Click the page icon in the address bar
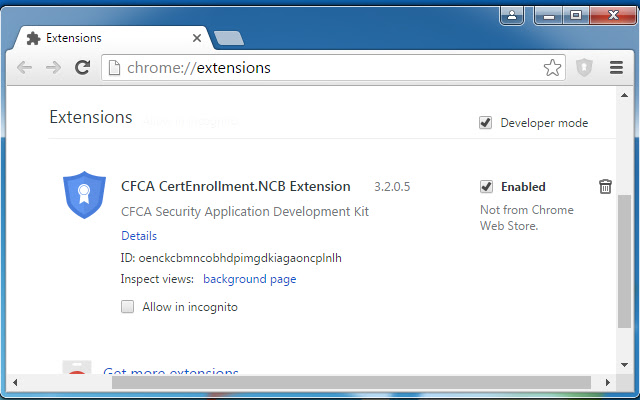640x400 pixels. (x=114, y=68)
